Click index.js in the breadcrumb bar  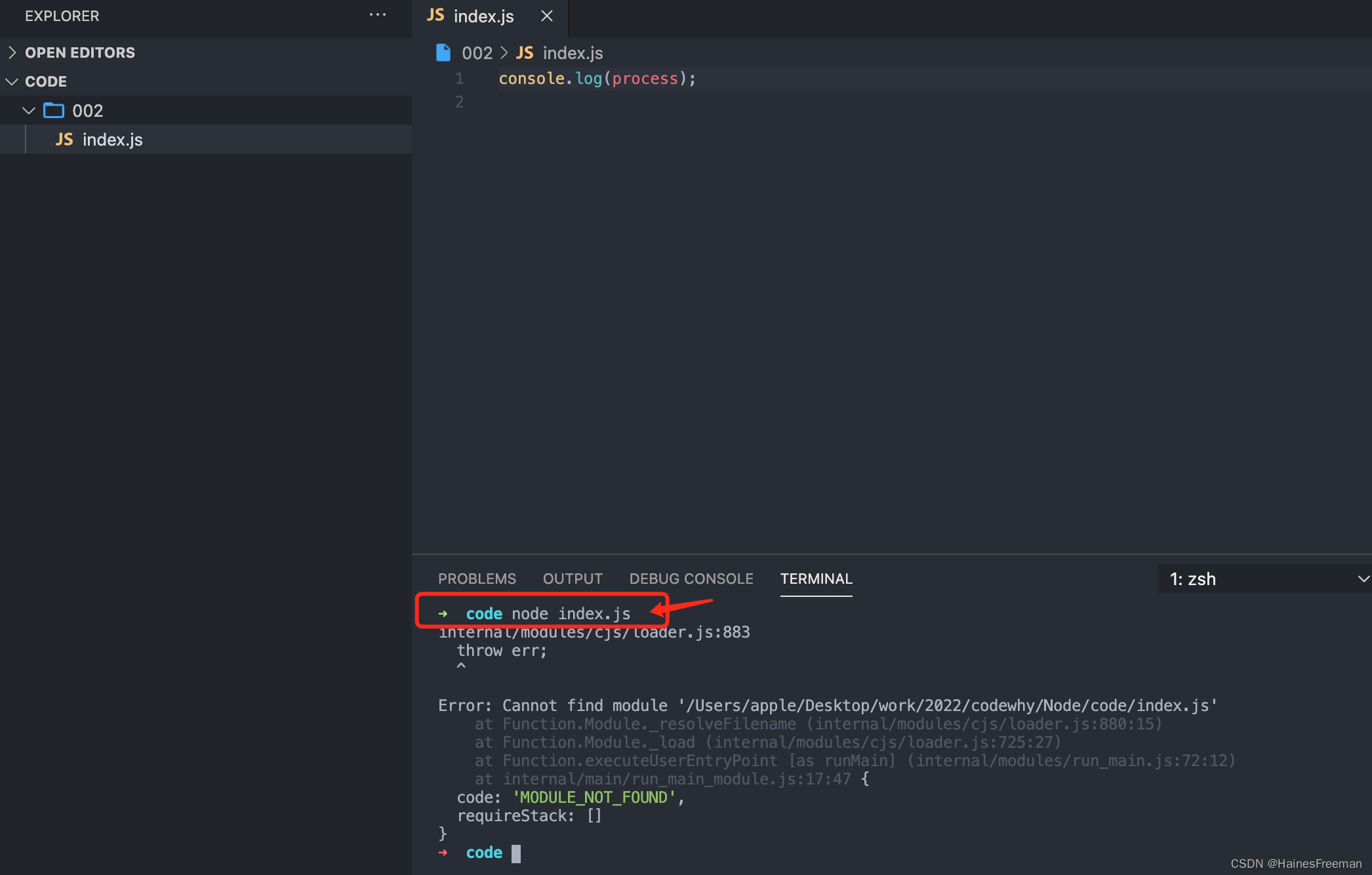tap(572, 52)
